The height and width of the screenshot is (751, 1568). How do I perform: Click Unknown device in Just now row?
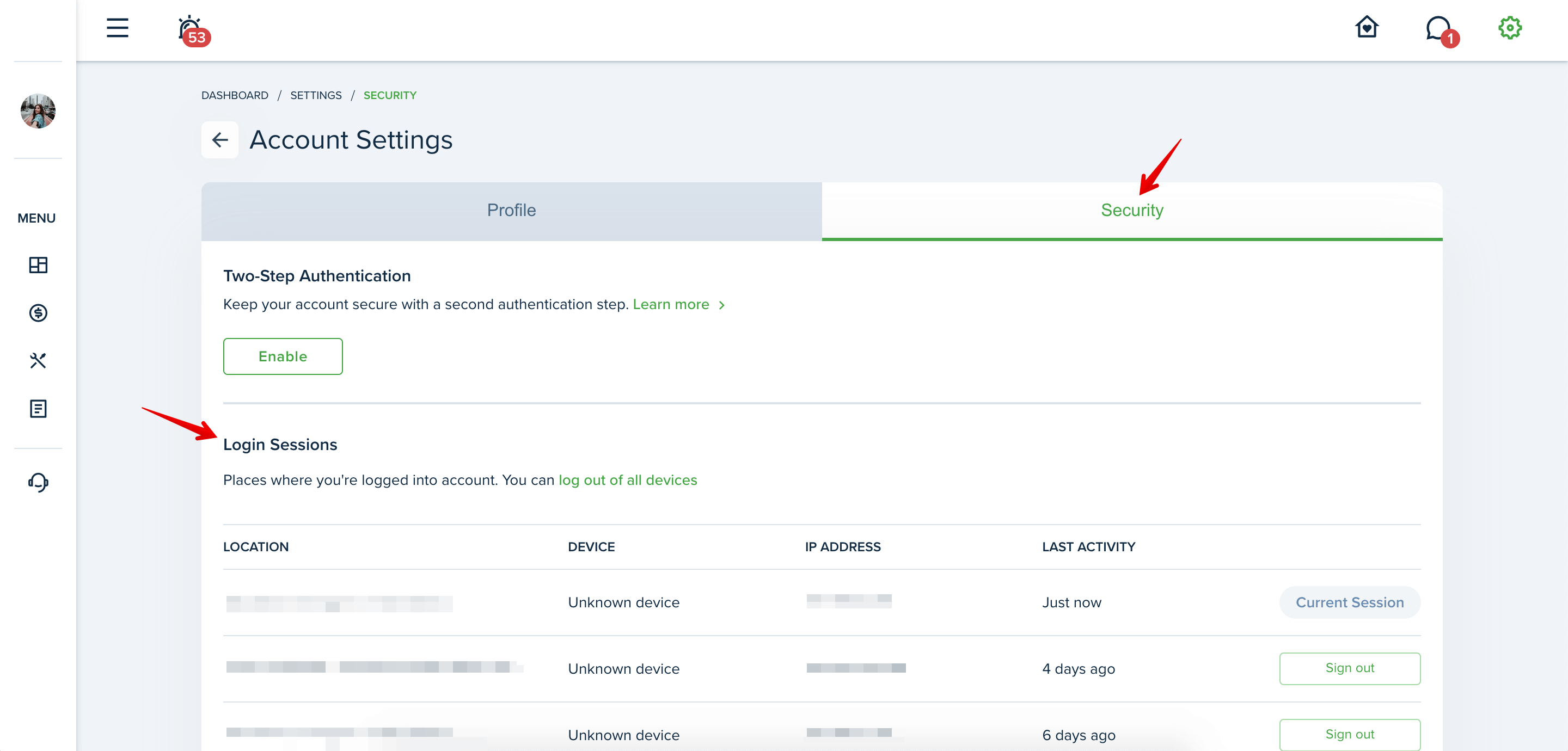coord(623,602)
